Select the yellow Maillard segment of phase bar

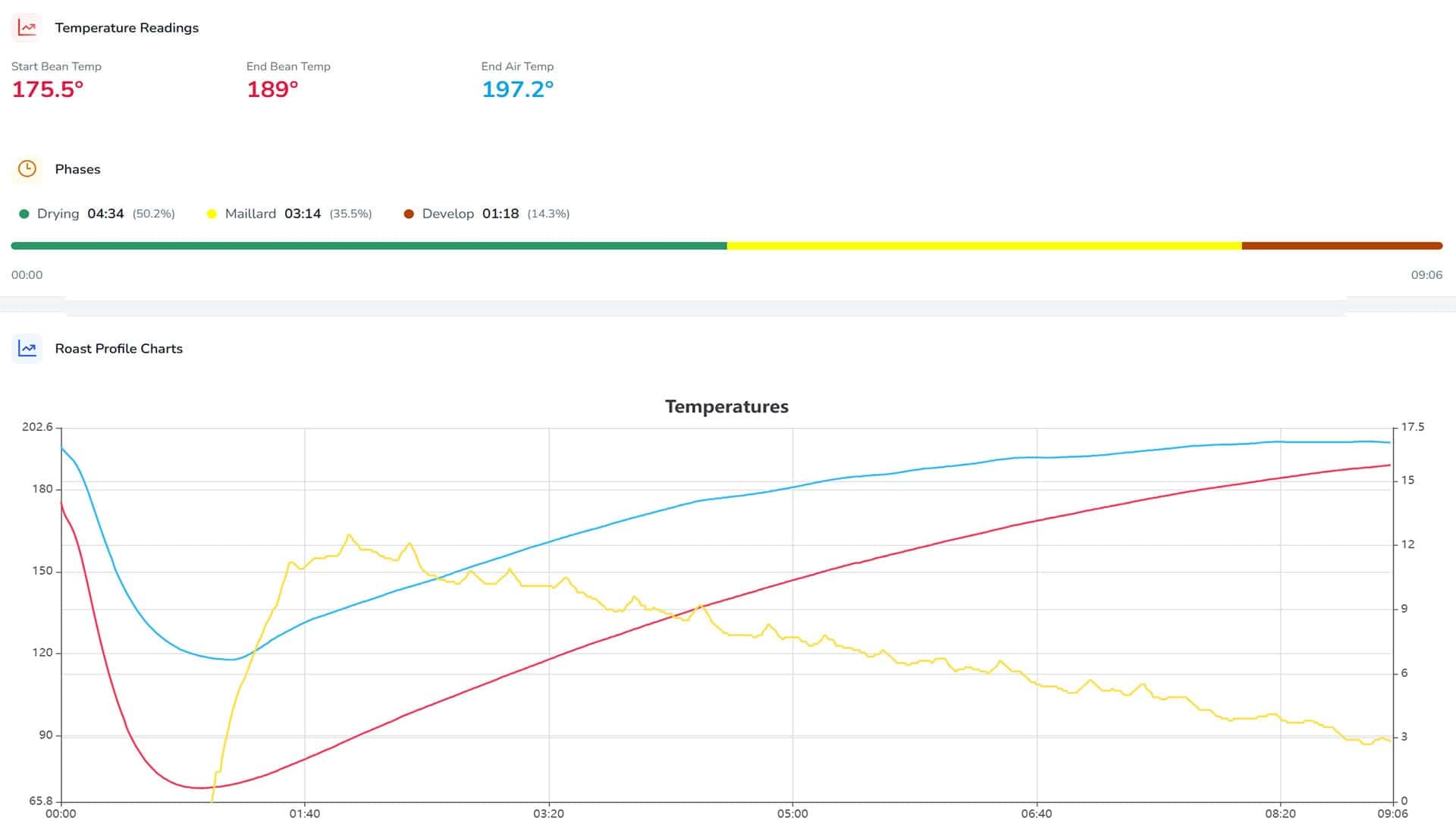(x=984, y=246)
